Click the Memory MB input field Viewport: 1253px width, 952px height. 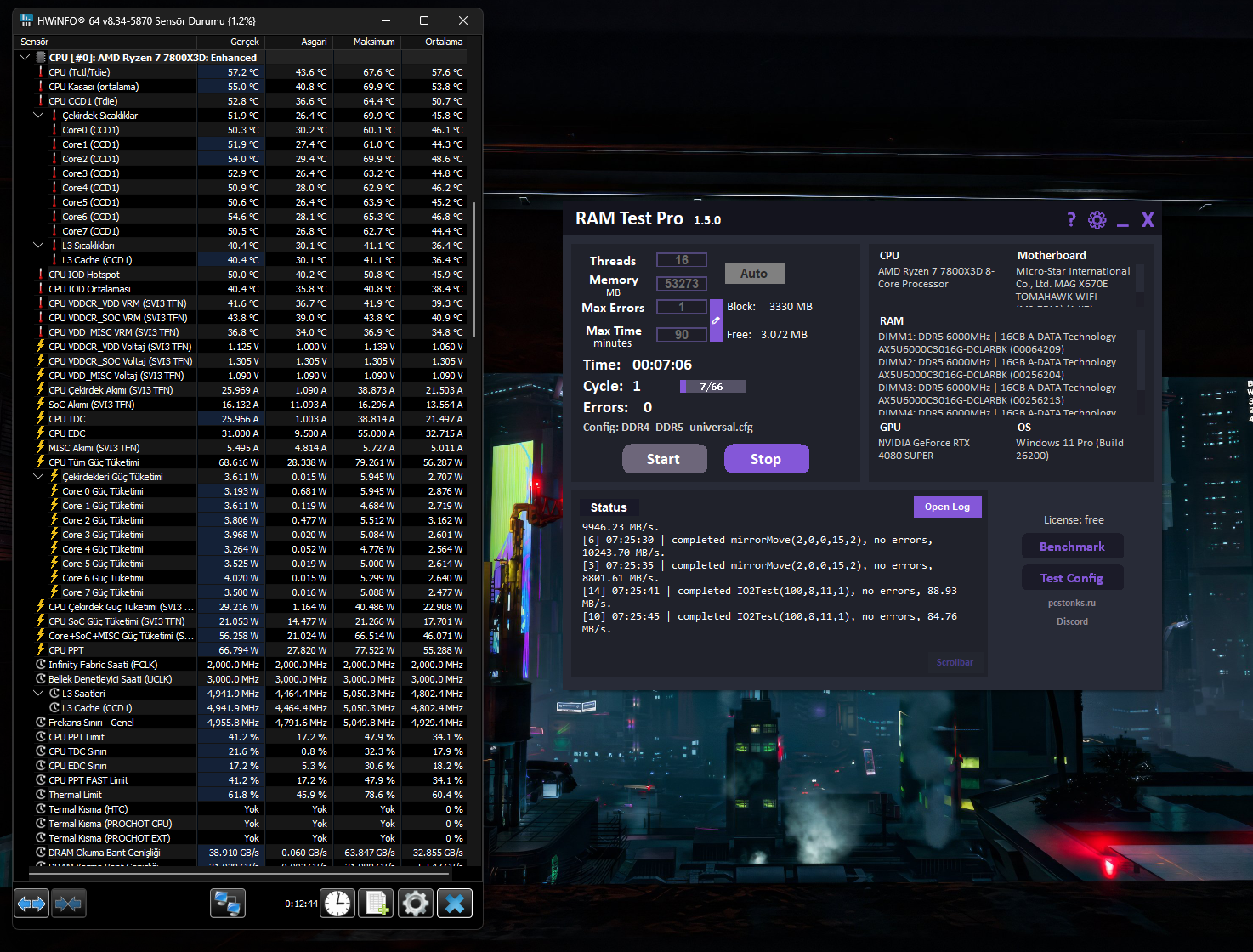click(682, 284)
